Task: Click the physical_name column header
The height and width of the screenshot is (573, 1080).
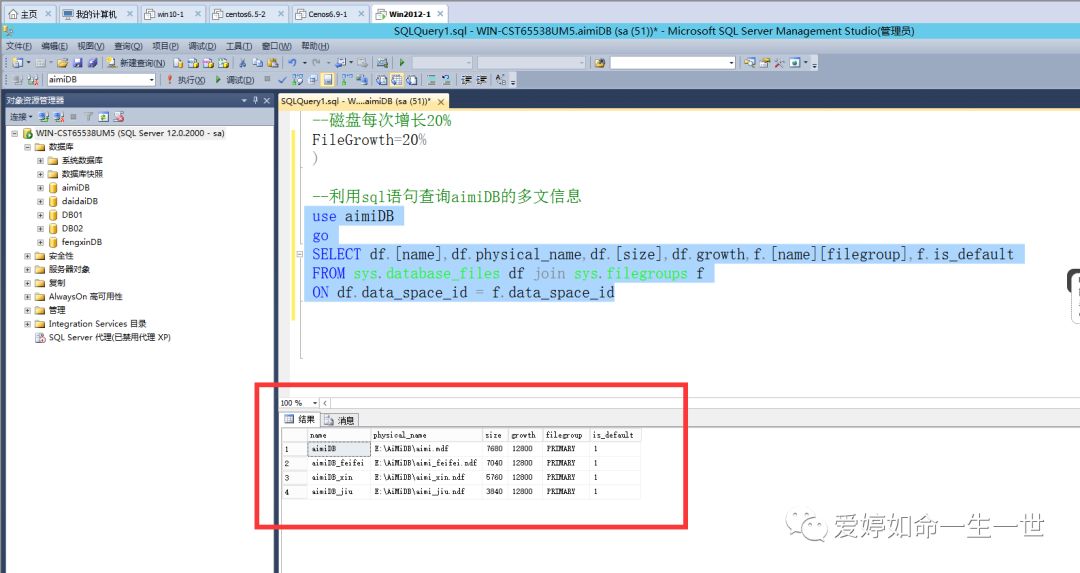Action: click(x=426, y=435)
